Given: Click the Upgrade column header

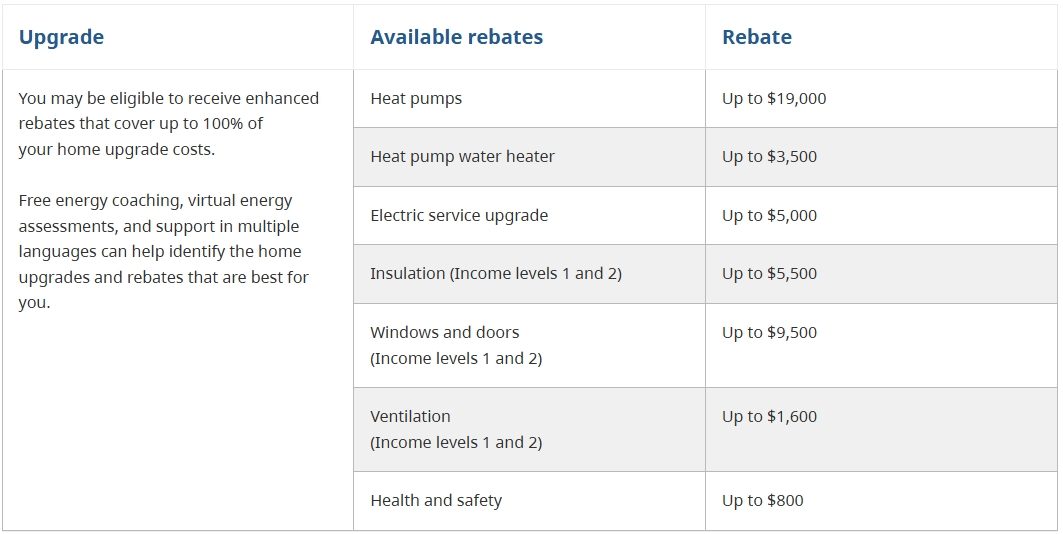Looking at the screenshot, I should [x=61, y=37].
